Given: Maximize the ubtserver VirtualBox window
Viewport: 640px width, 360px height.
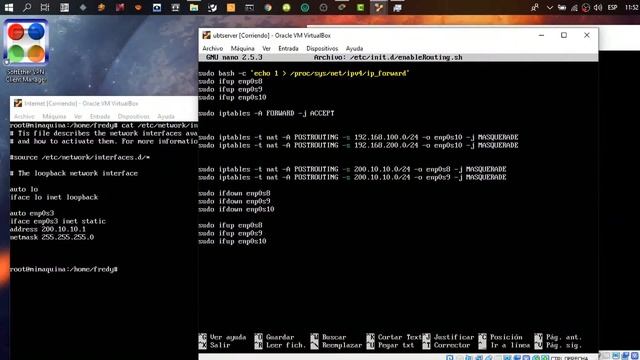Looking at the screenshot, I should [x=564, y=36].
